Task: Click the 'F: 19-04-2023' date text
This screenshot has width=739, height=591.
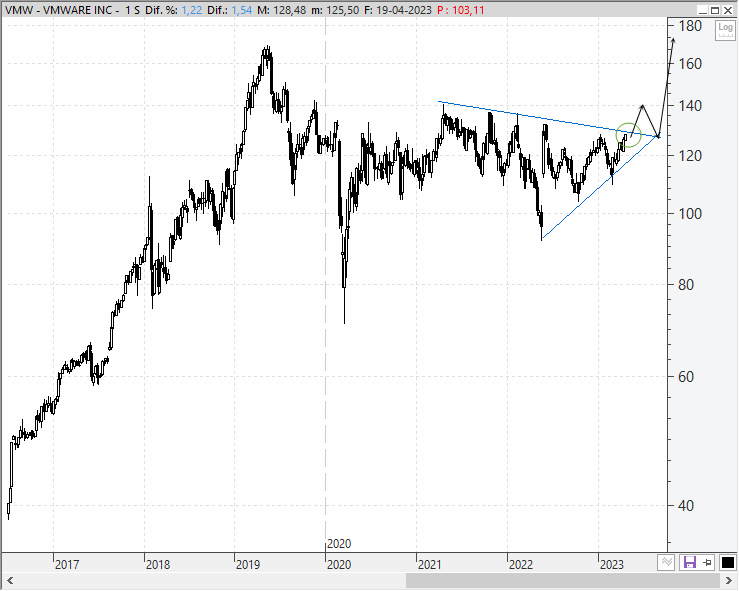Action: tap(398, 10)
